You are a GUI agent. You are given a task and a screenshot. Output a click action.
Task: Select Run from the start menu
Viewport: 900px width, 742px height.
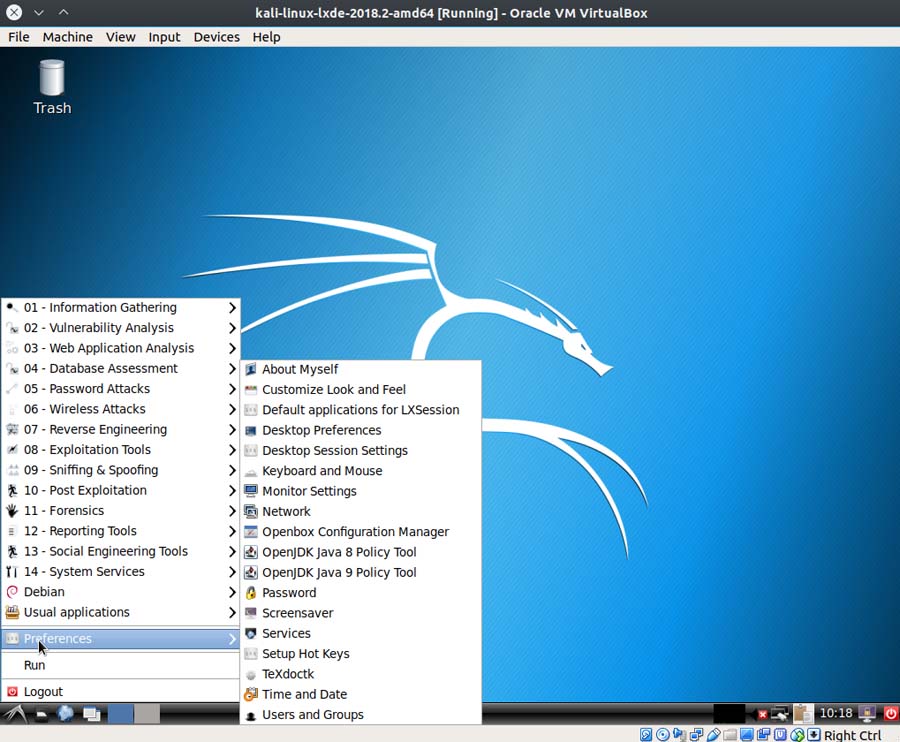tap(34, 665)
